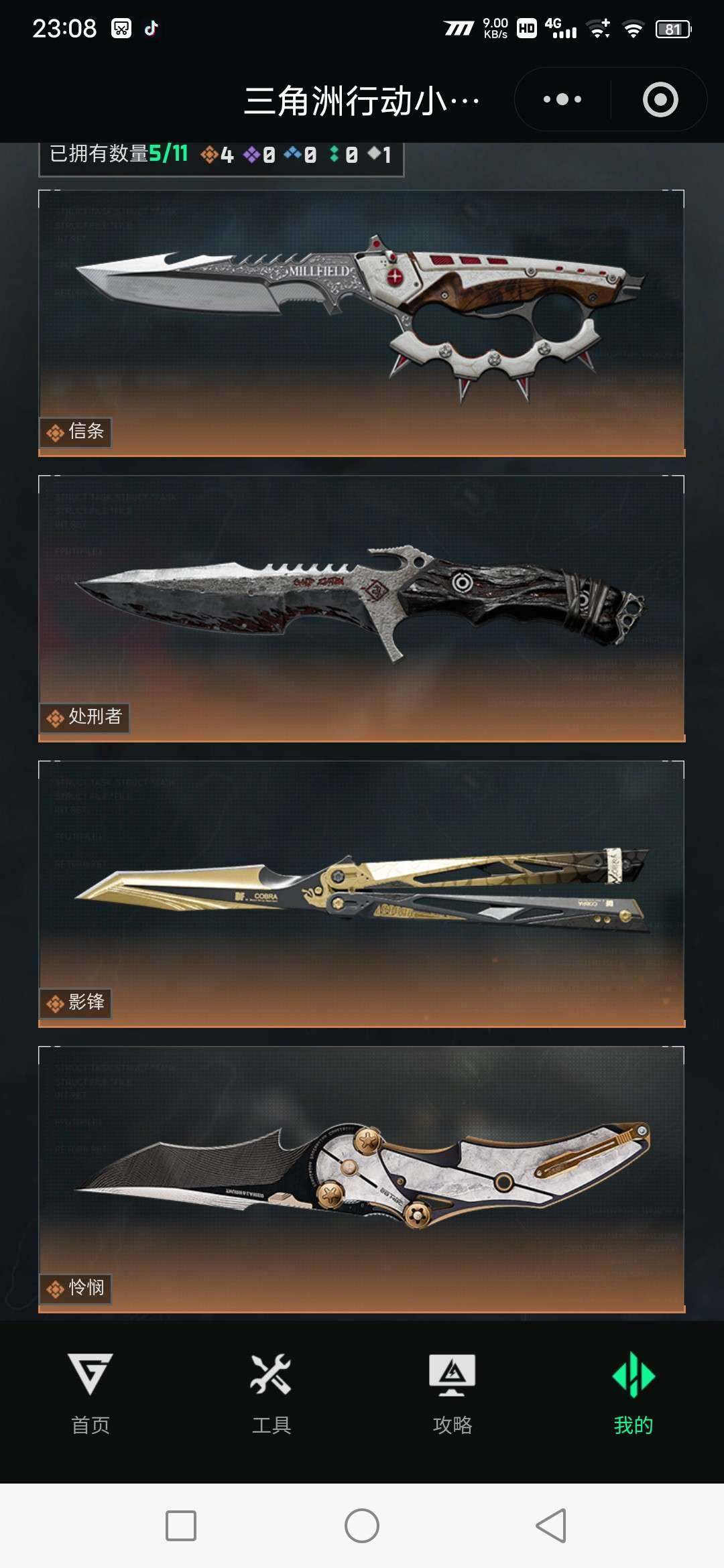Open the 首页 home icon
724x1568 pixels.
pos(90,1372)
